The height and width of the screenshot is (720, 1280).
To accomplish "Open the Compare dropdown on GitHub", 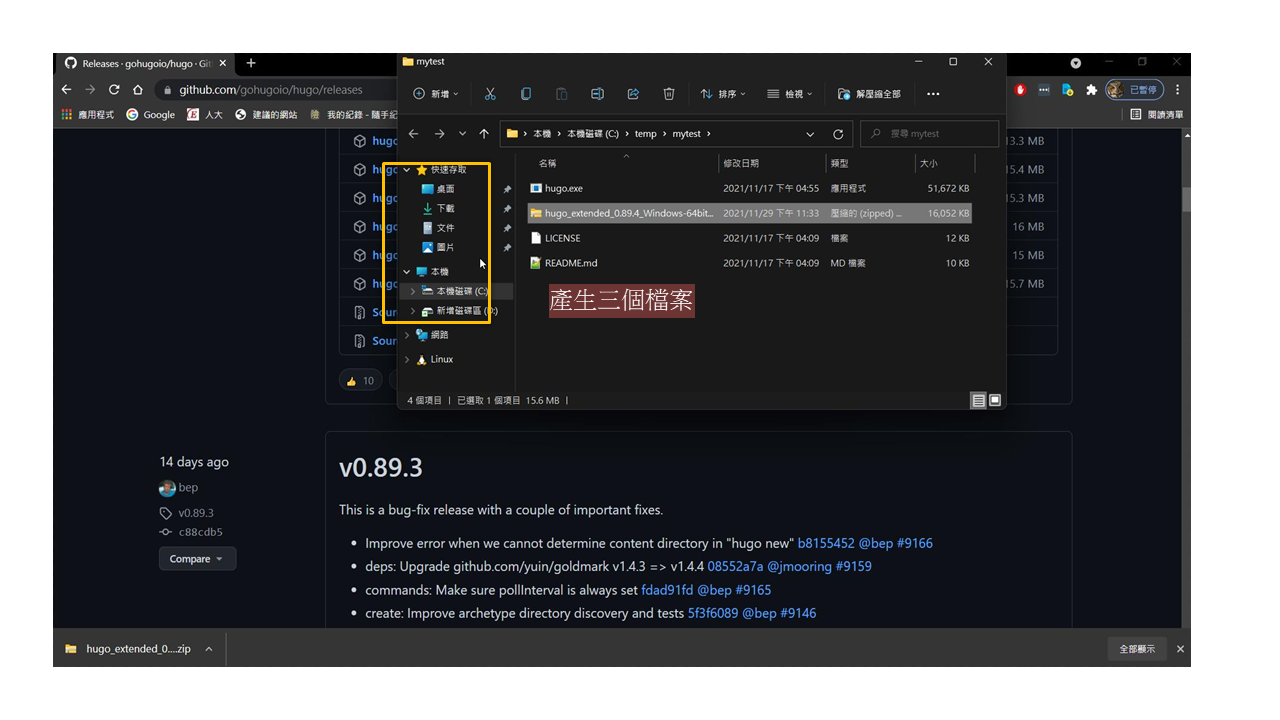I will pyautogui.click(x=197, y=559).
